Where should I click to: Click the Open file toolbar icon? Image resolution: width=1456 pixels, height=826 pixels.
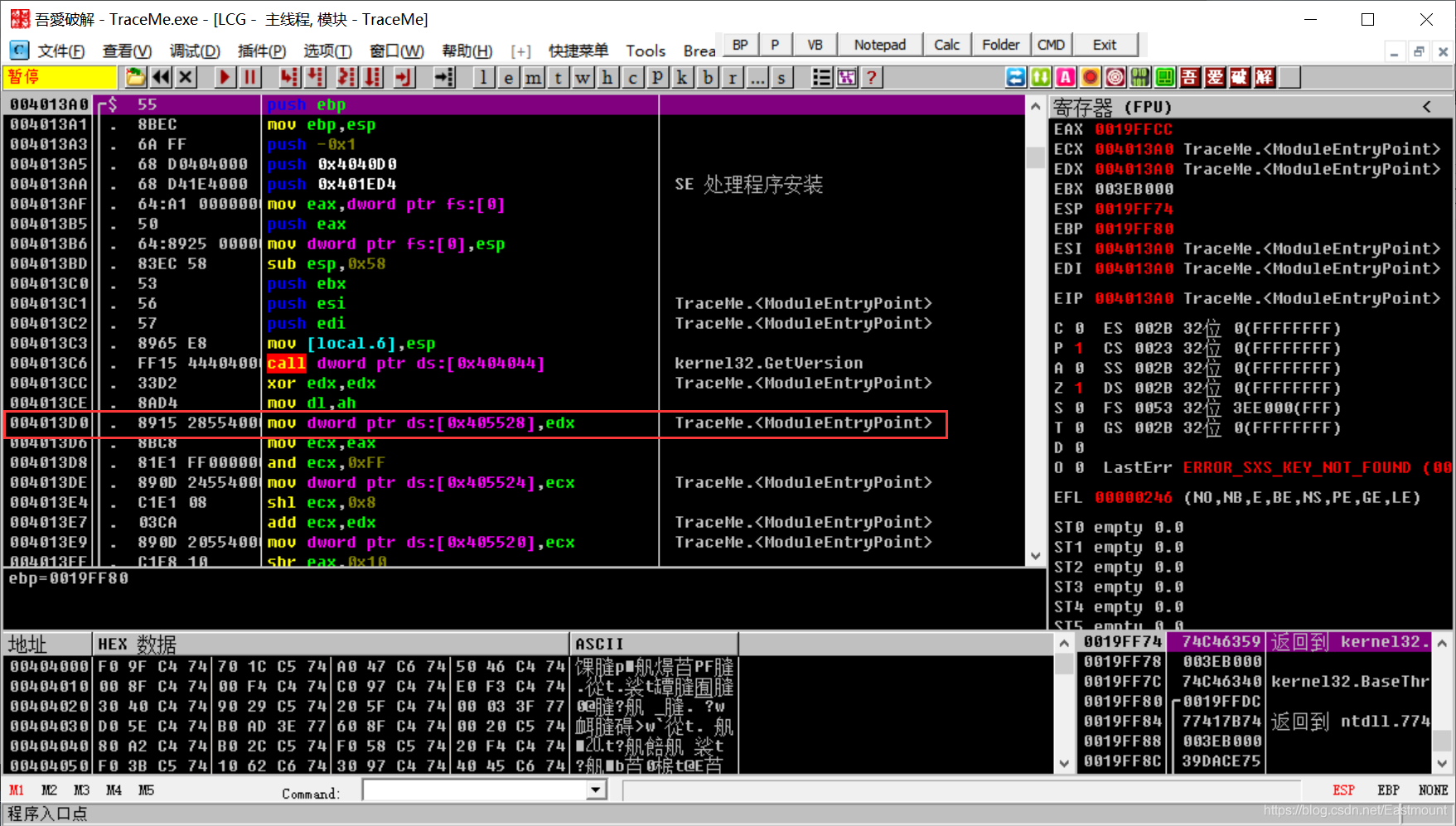pos(136,78)
